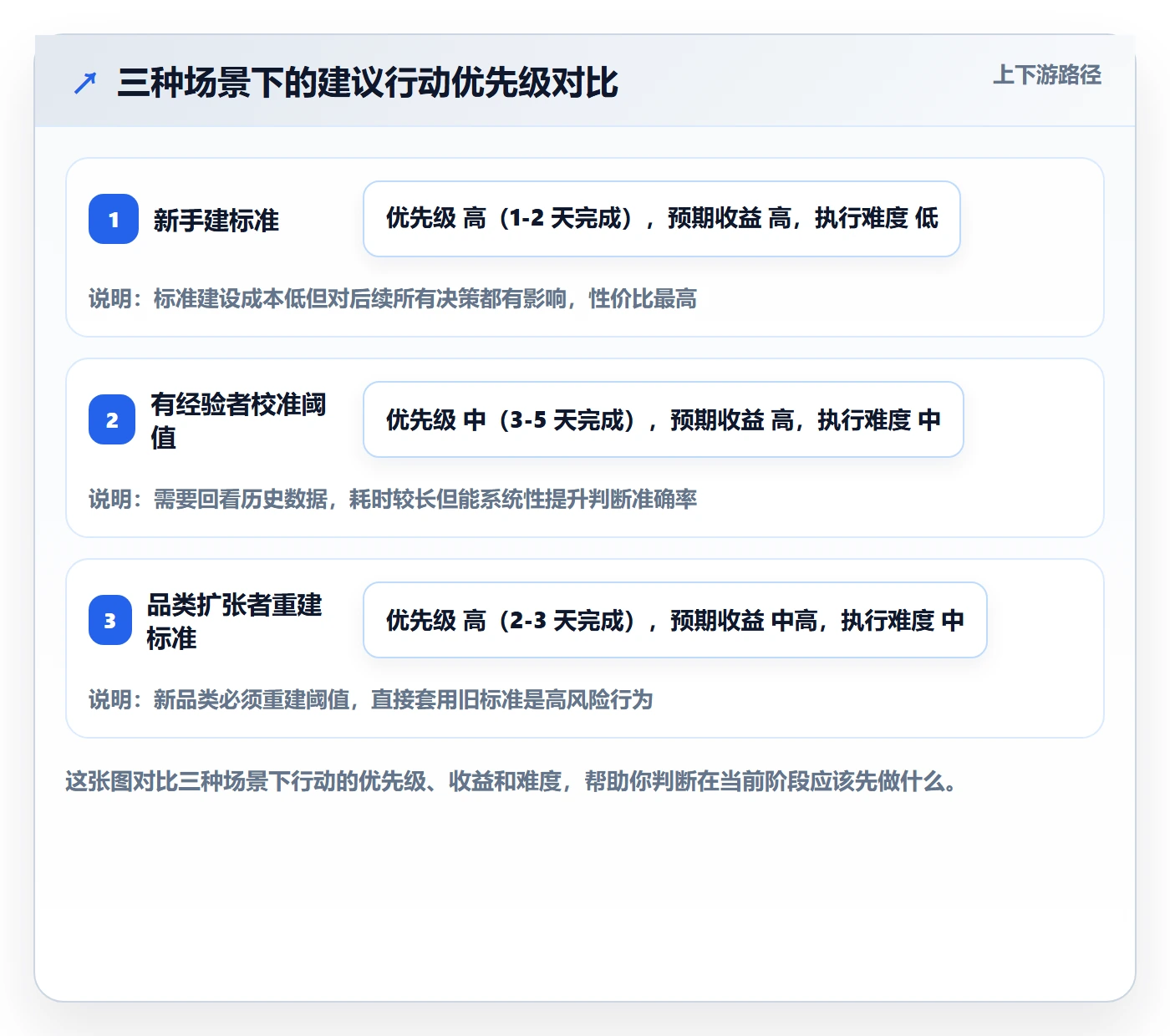
Task: Click the note about 需要回看历史数据
Action: tap(393, 499)
